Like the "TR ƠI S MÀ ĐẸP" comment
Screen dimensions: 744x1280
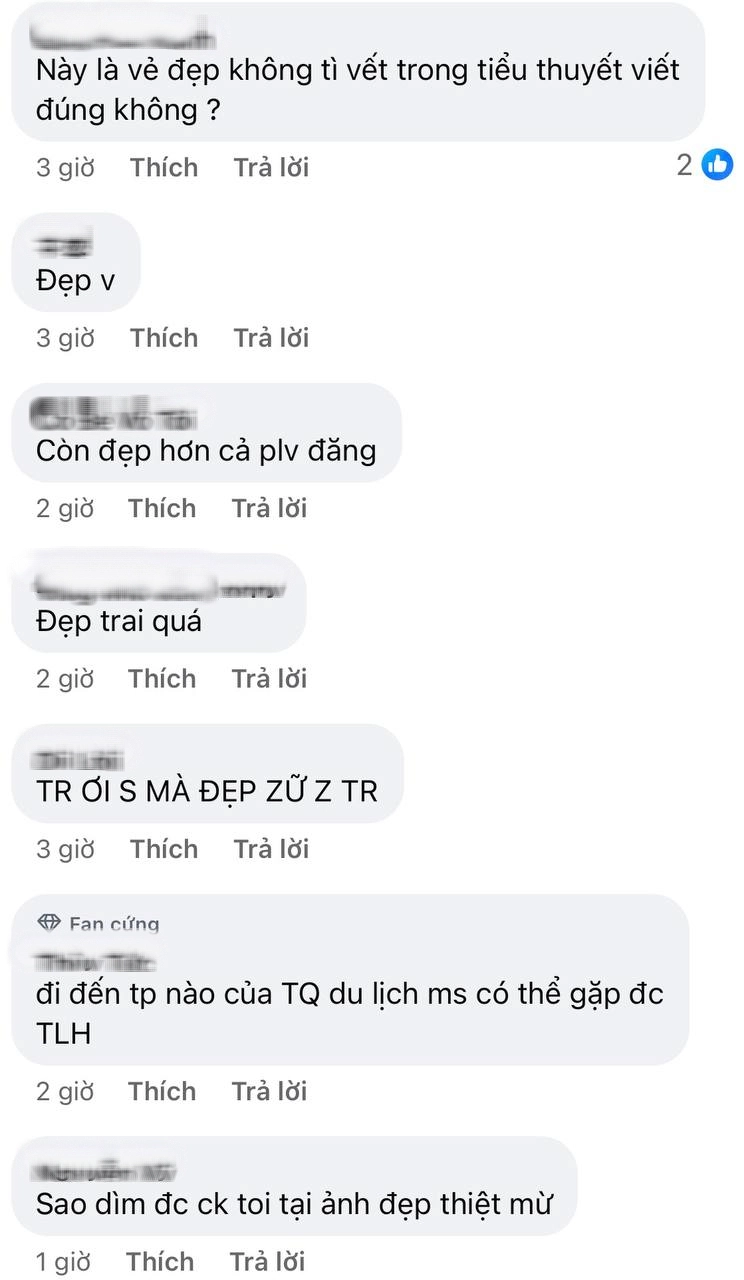pos(164,849)
